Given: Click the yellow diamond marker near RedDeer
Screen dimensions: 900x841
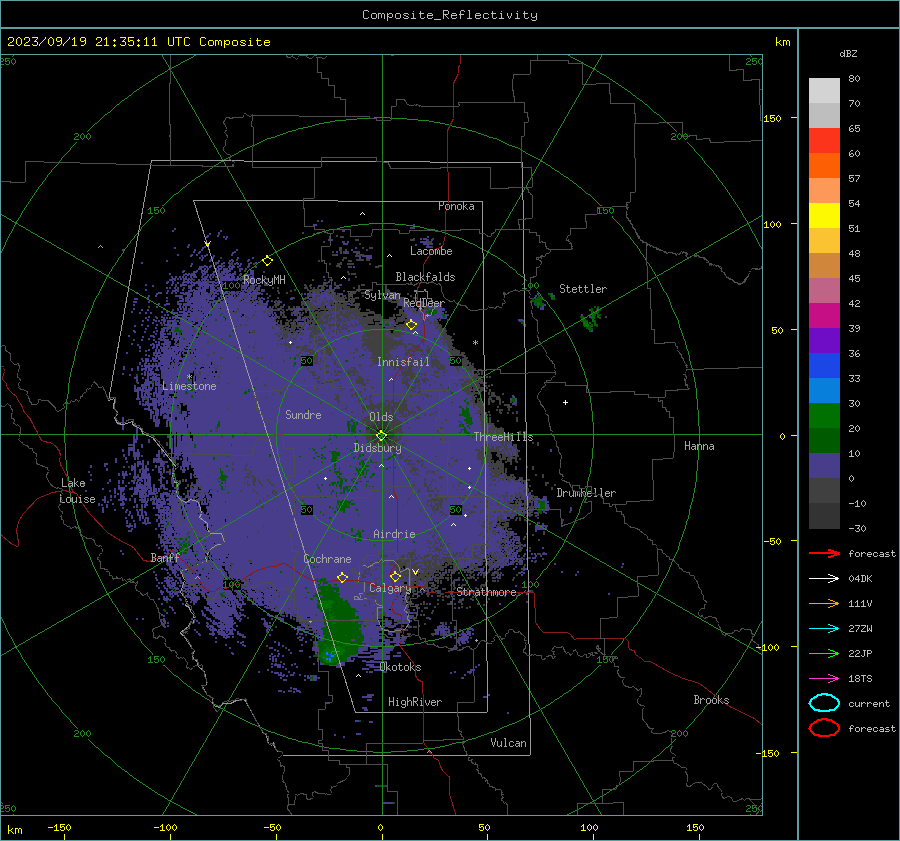Looking at the screenshot, I should pos(411,325).
